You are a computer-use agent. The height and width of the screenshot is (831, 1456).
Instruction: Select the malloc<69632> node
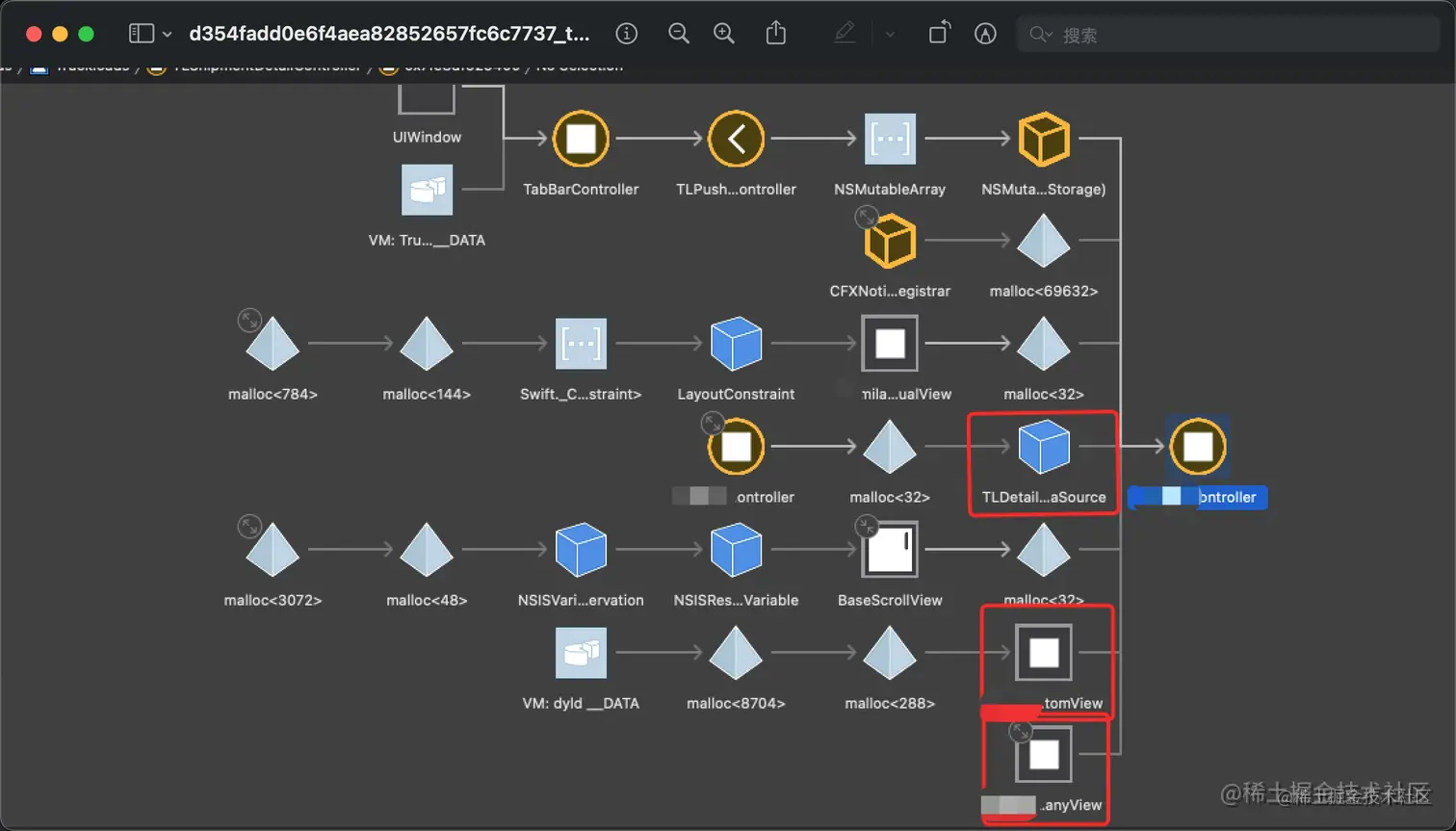pyautogui.click(x=1044, y=241)
